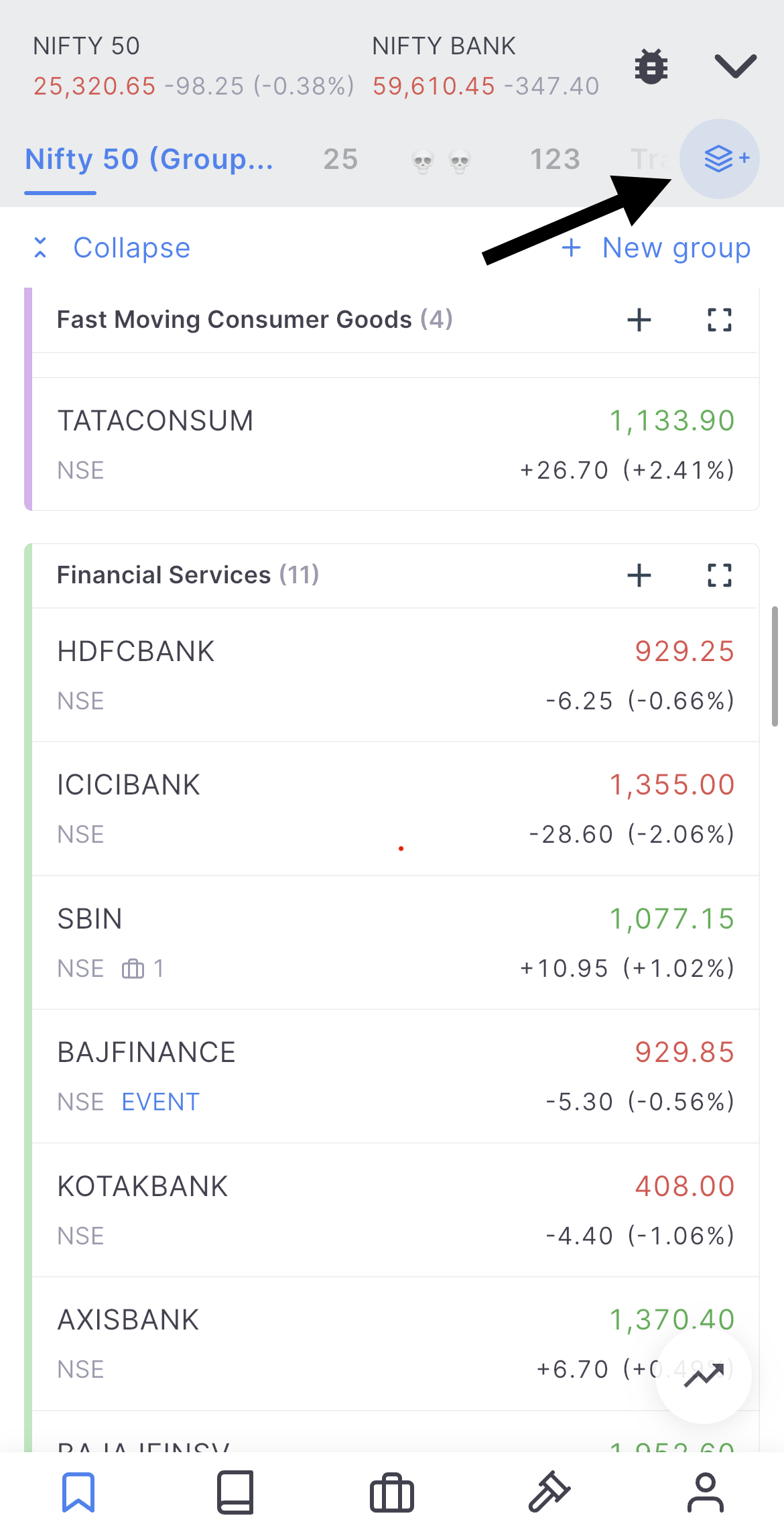
Task: Tap the bug report icon
Action: pos(651,66)
